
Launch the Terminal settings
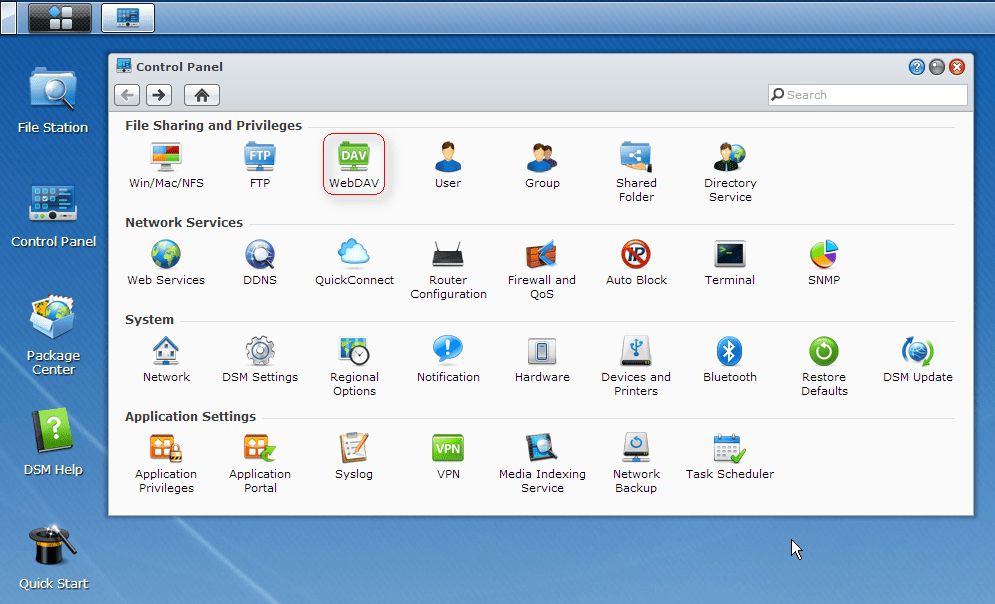(x=729, y=260)
